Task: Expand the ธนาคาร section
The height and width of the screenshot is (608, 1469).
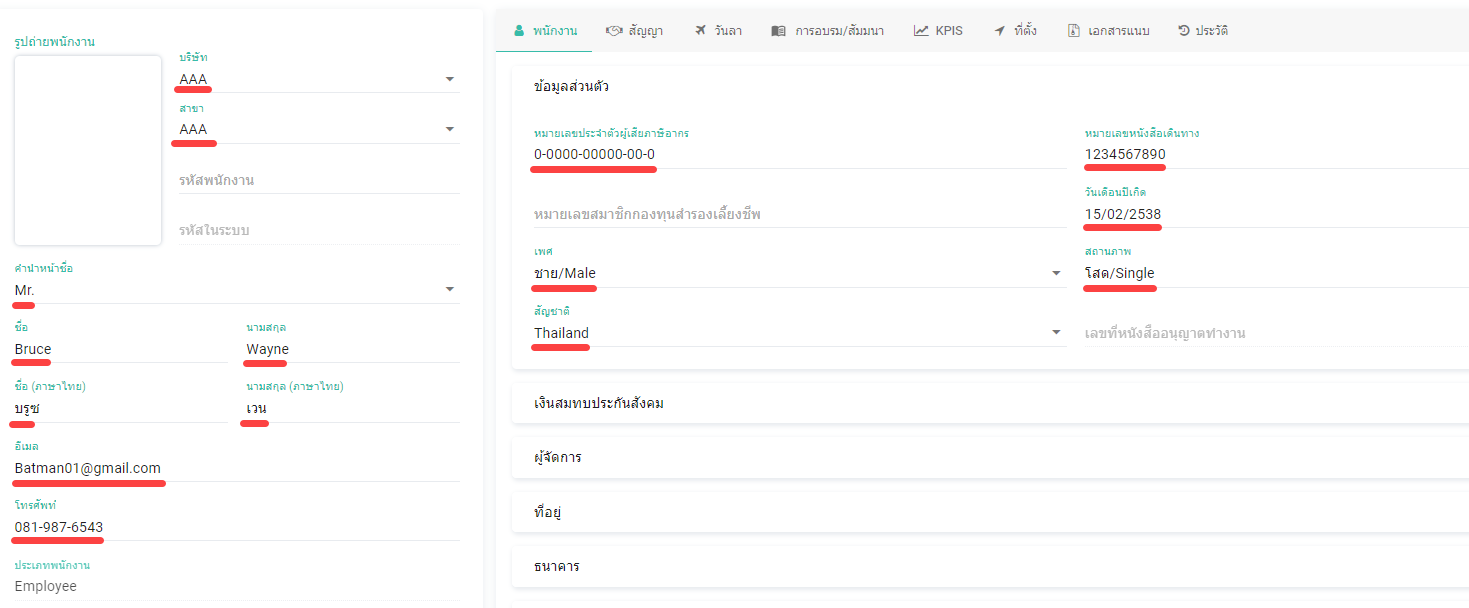Action: 990,566
